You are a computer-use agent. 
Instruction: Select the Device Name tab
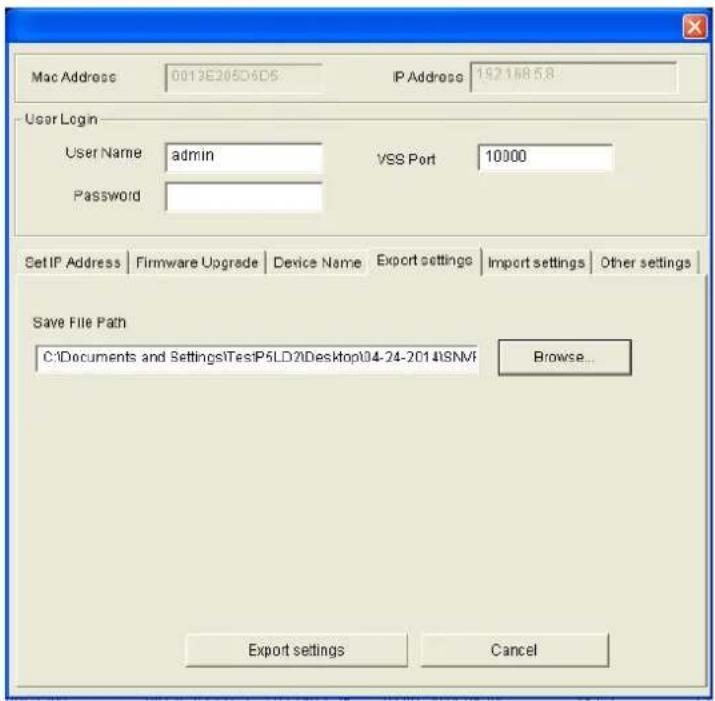pos(317,263)
